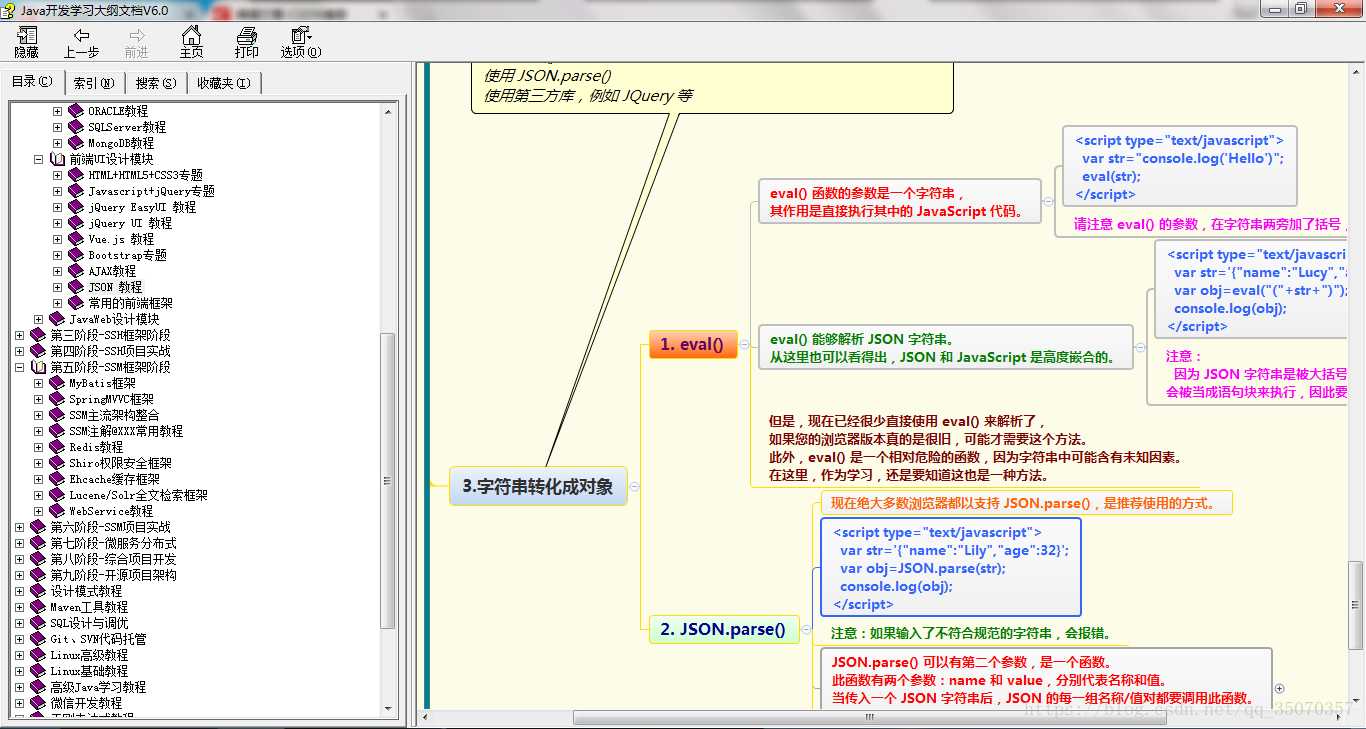Open the 选项 (Options) toolbar icon
Screen dimensions: 1366x729
coord(300,42)
